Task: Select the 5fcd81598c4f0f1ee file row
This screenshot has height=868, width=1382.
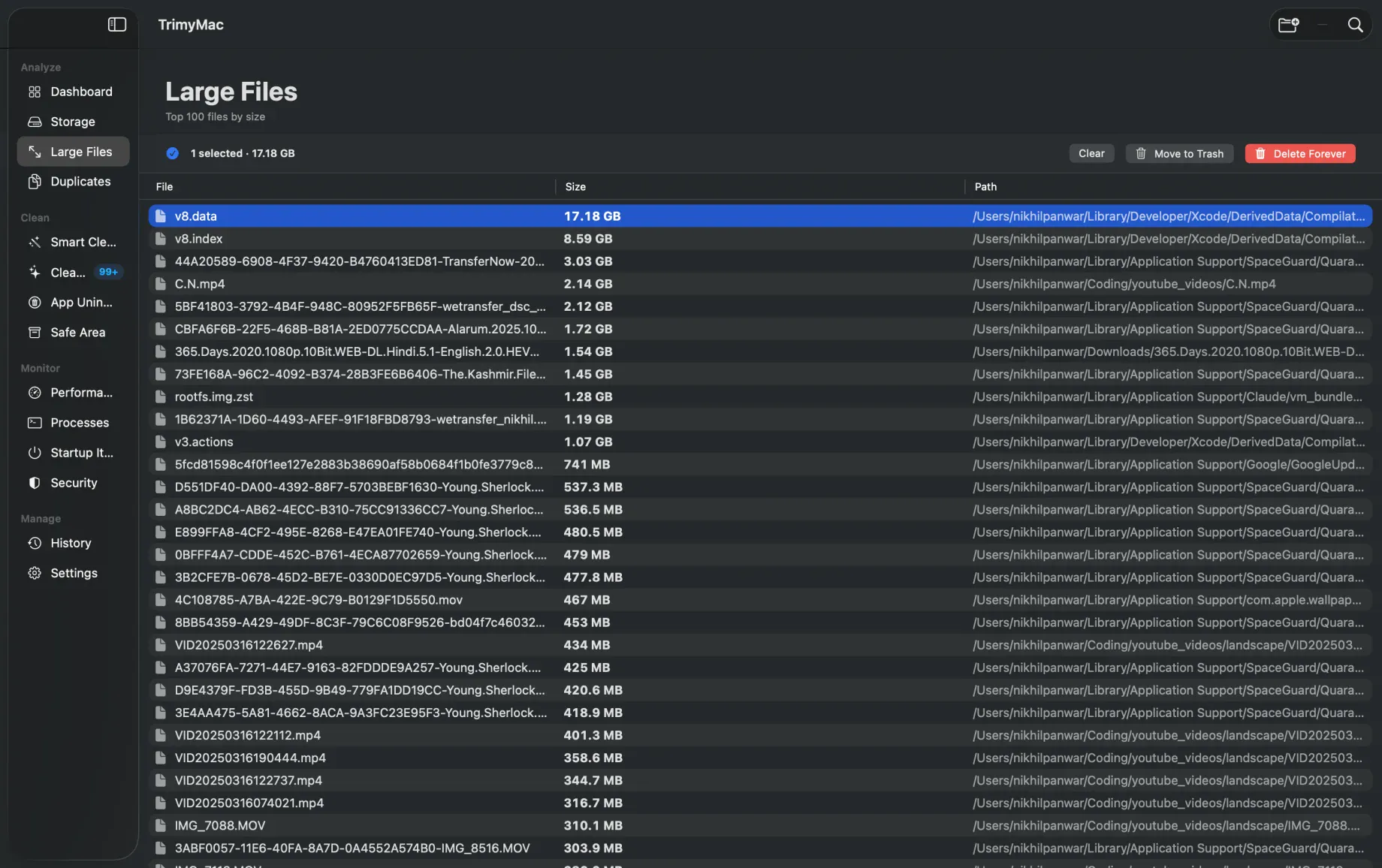Action: click(x=760, y=465)
